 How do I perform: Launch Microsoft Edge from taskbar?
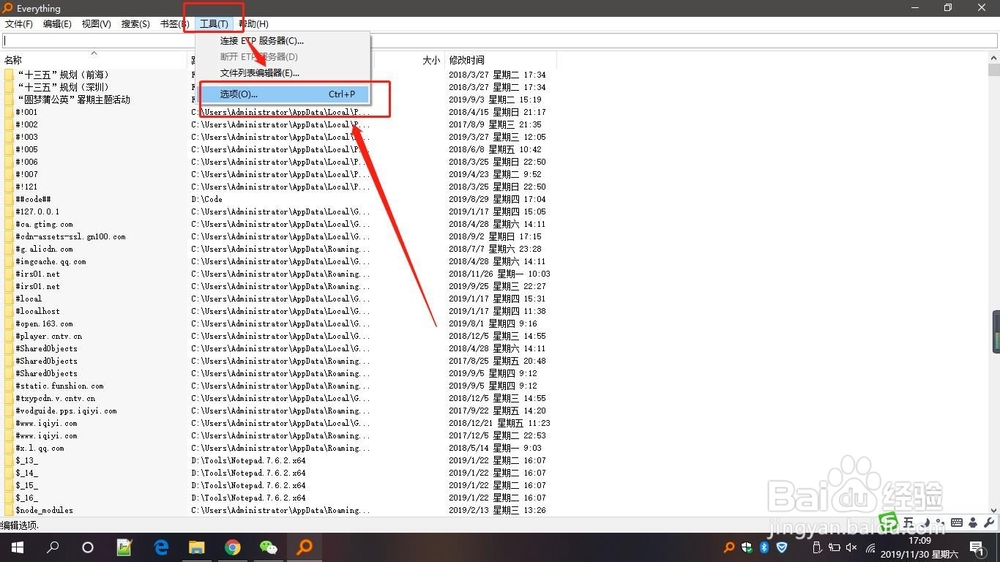[x=161, y=547]
